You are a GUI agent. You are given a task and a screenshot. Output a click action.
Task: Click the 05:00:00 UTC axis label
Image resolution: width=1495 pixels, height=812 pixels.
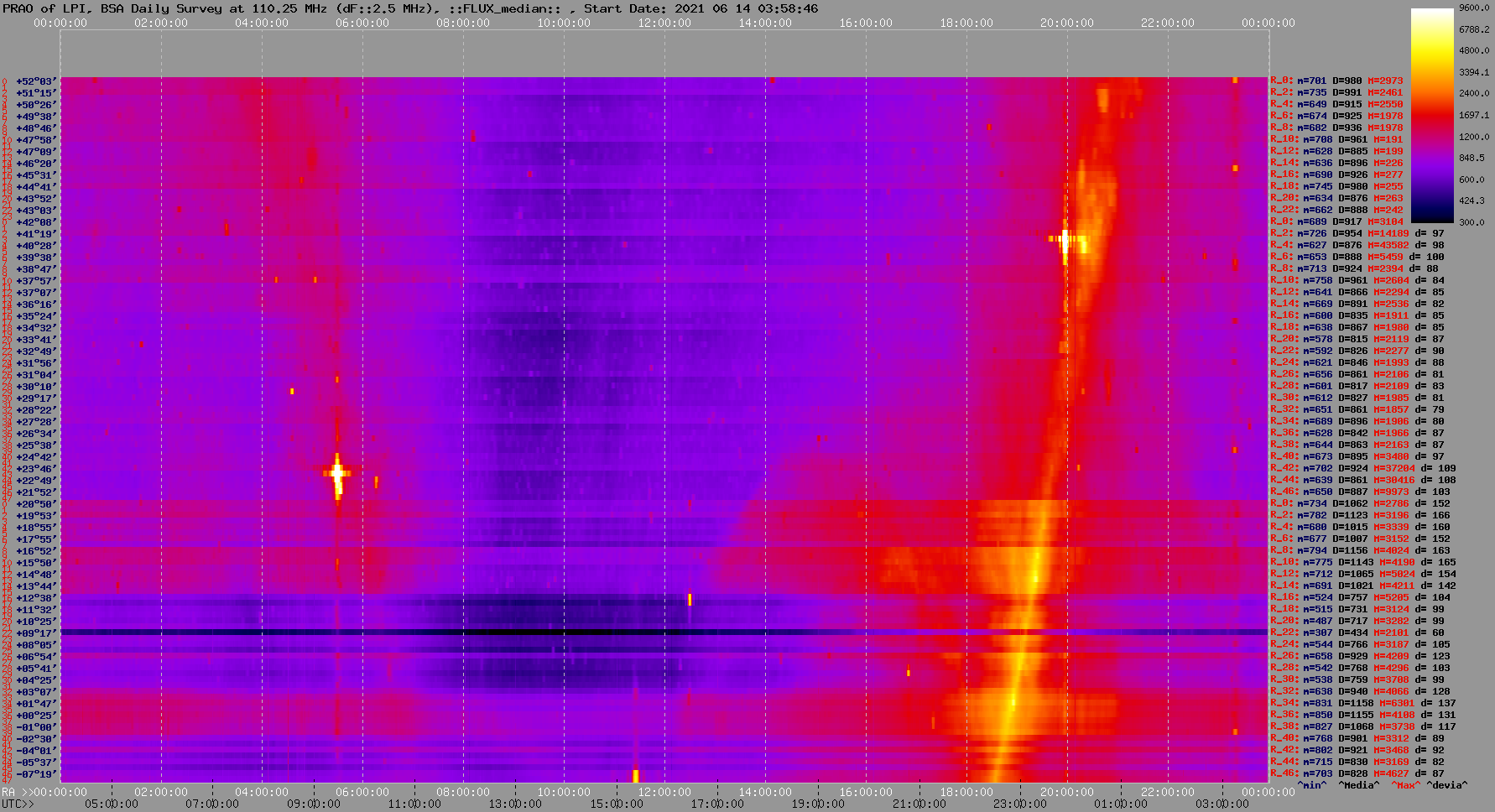point(112,804)
